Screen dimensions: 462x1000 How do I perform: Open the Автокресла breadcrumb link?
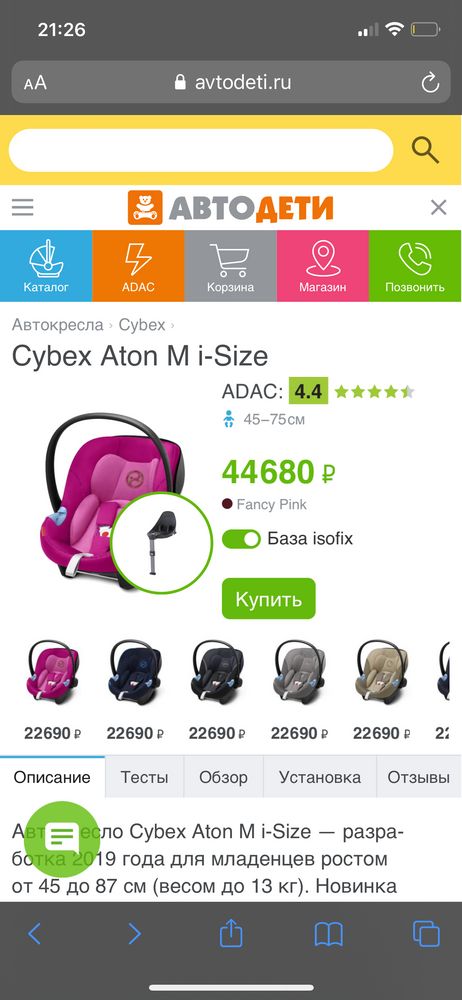pos(57,325)
